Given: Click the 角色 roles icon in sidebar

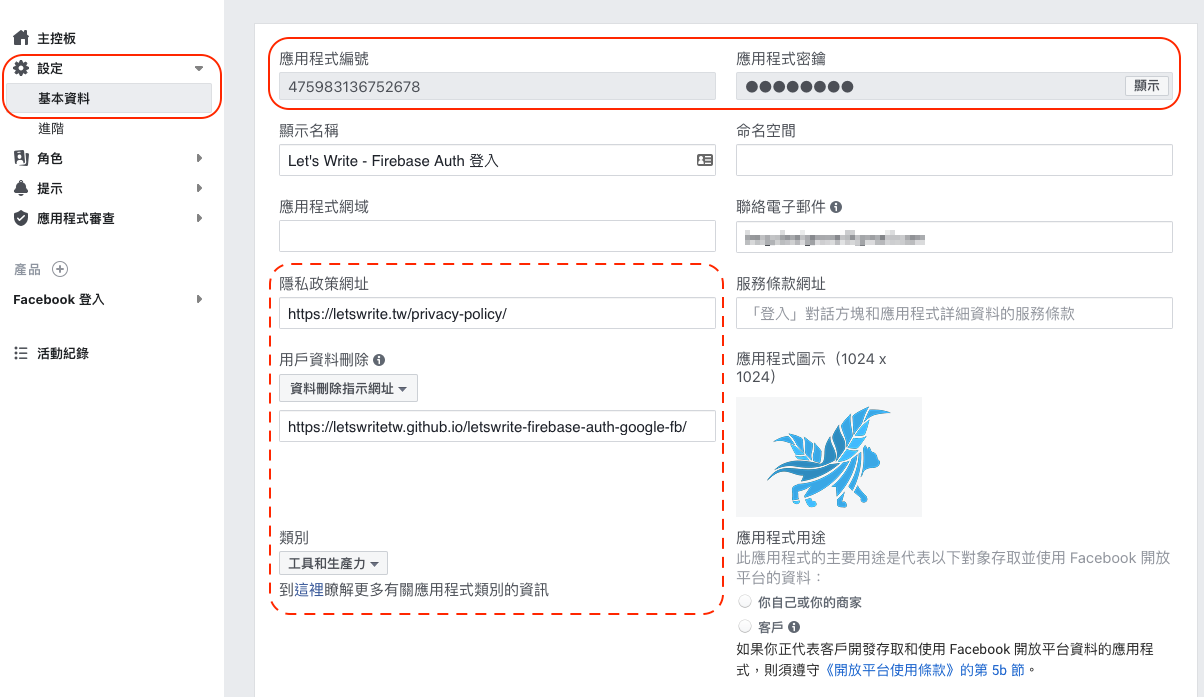Looking at the screenshot, I should point(20,158).
